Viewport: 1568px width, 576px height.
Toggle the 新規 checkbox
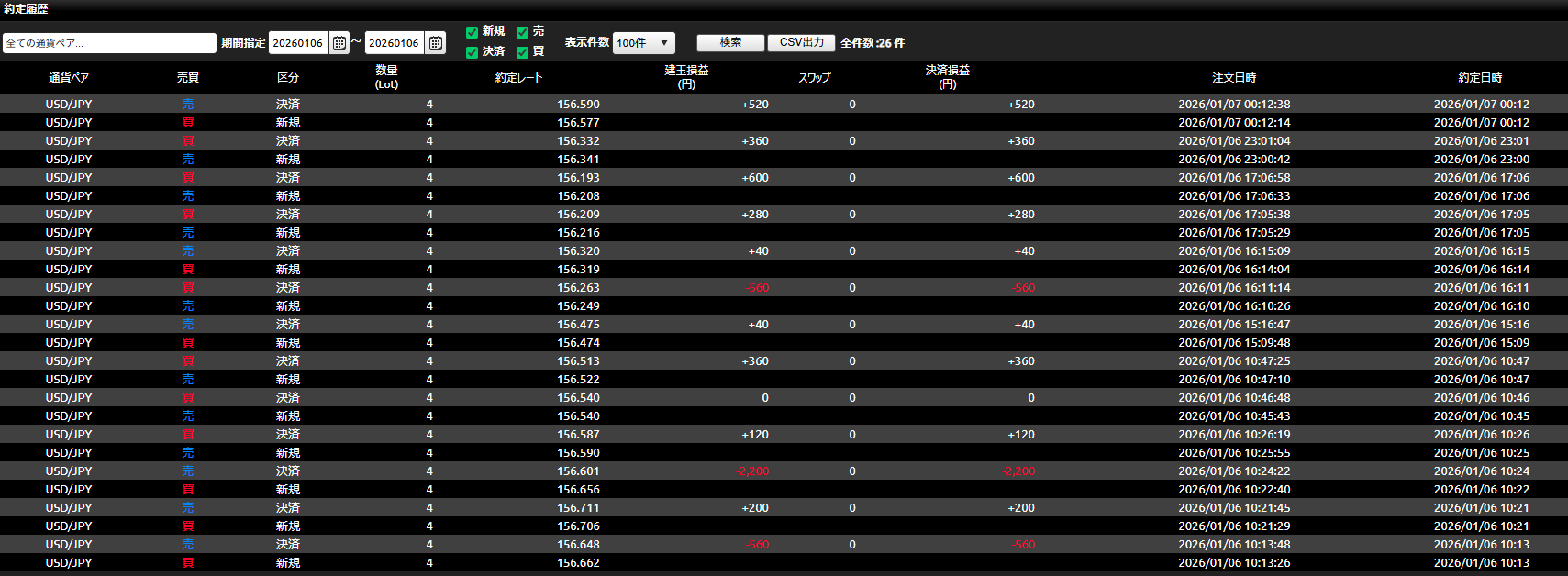tap(472, 32)
